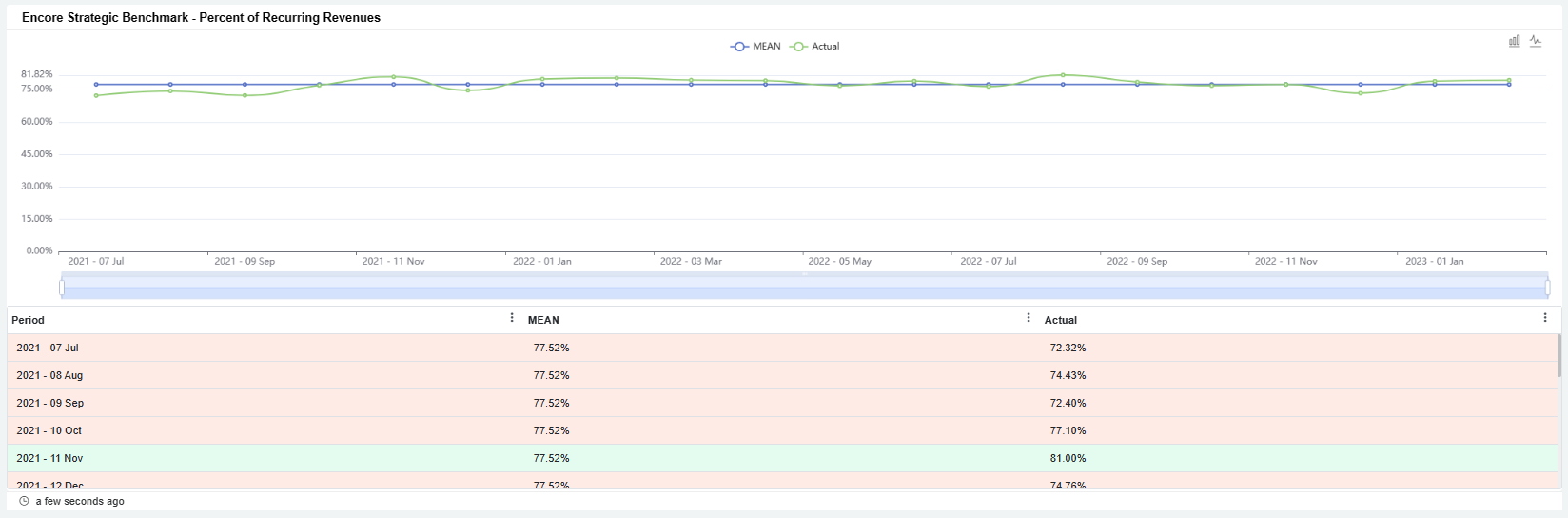Open the Period column options menu
The width and height of the screenshot is (1568, 518).
[x=512, y=318]
